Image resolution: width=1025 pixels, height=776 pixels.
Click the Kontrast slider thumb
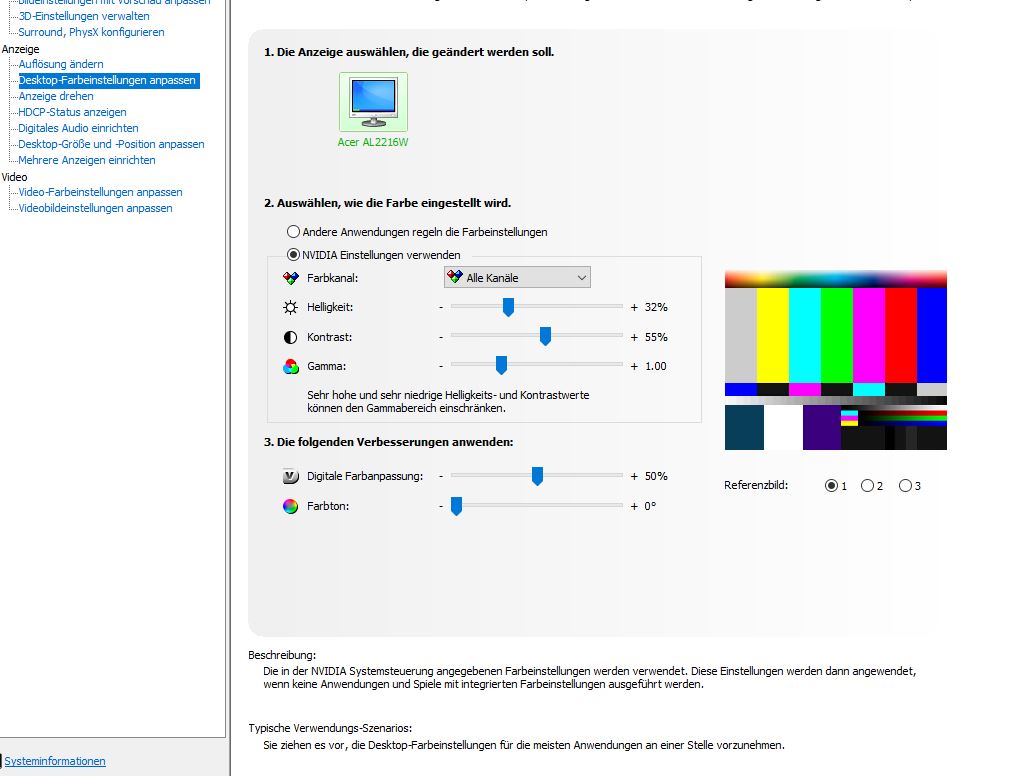pos(545,337)
